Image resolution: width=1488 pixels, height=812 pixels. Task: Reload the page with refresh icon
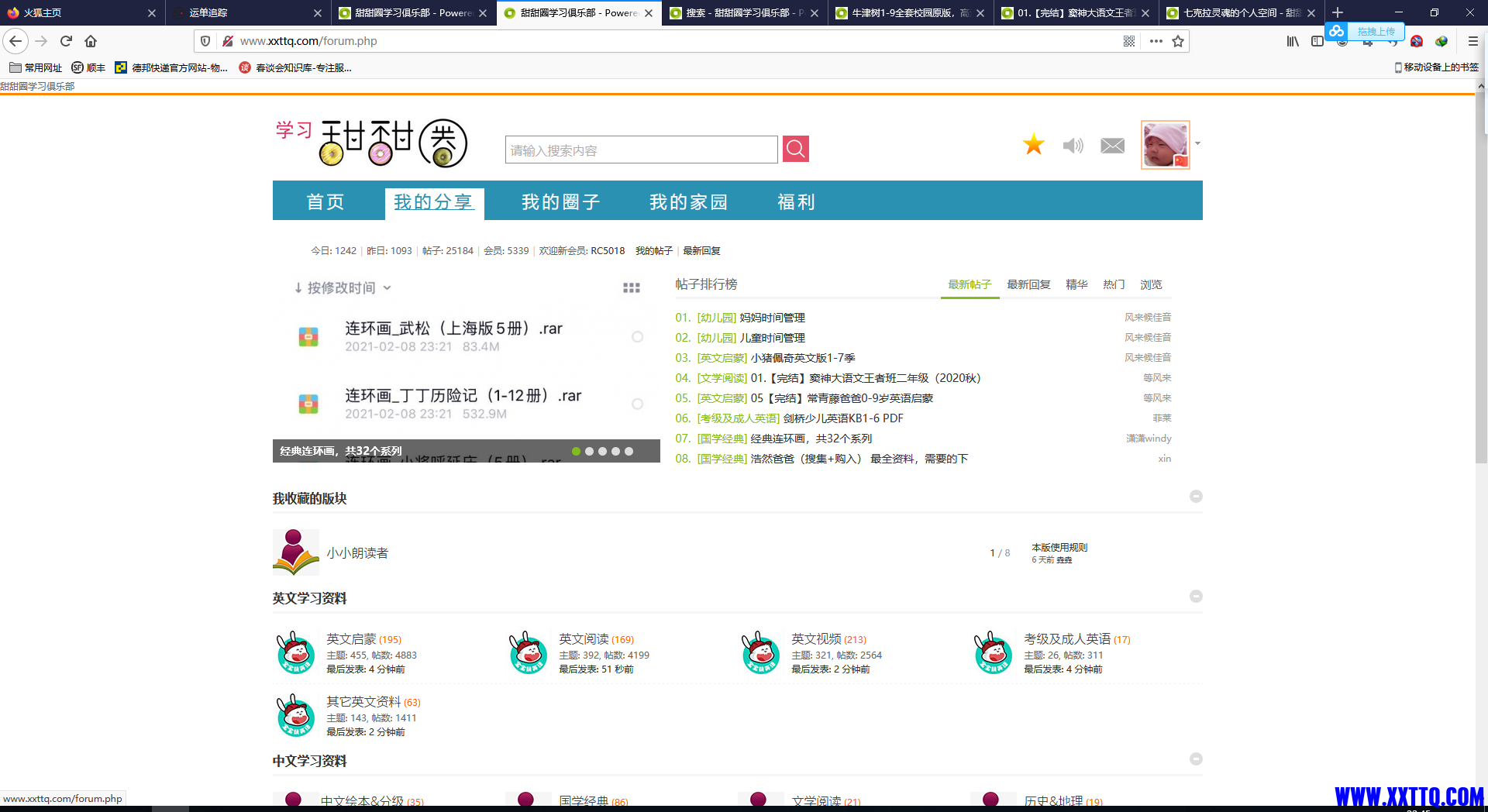click(x=66, y=41)
